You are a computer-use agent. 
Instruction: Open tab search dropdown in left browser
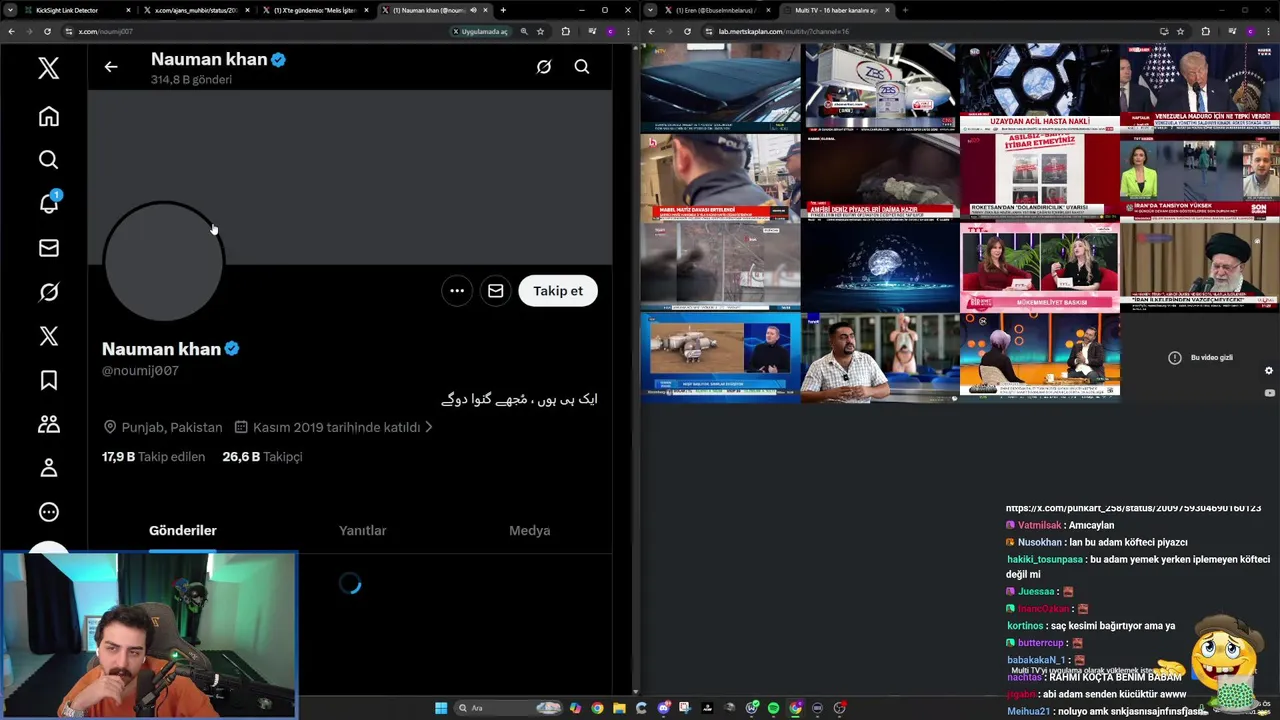tap(12, 10)
